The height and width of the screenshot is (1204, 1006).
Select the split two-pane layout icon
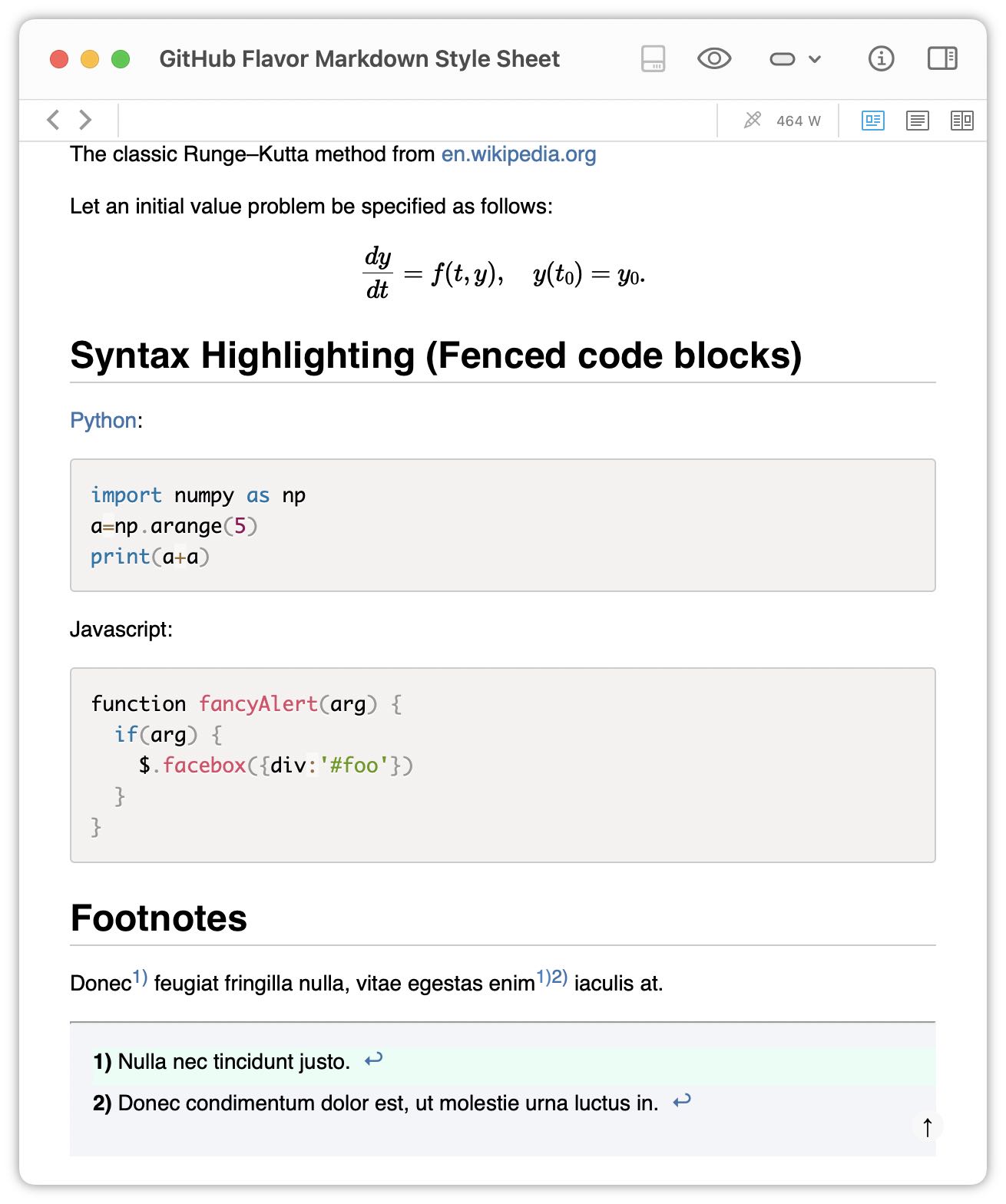coord(962,121)
